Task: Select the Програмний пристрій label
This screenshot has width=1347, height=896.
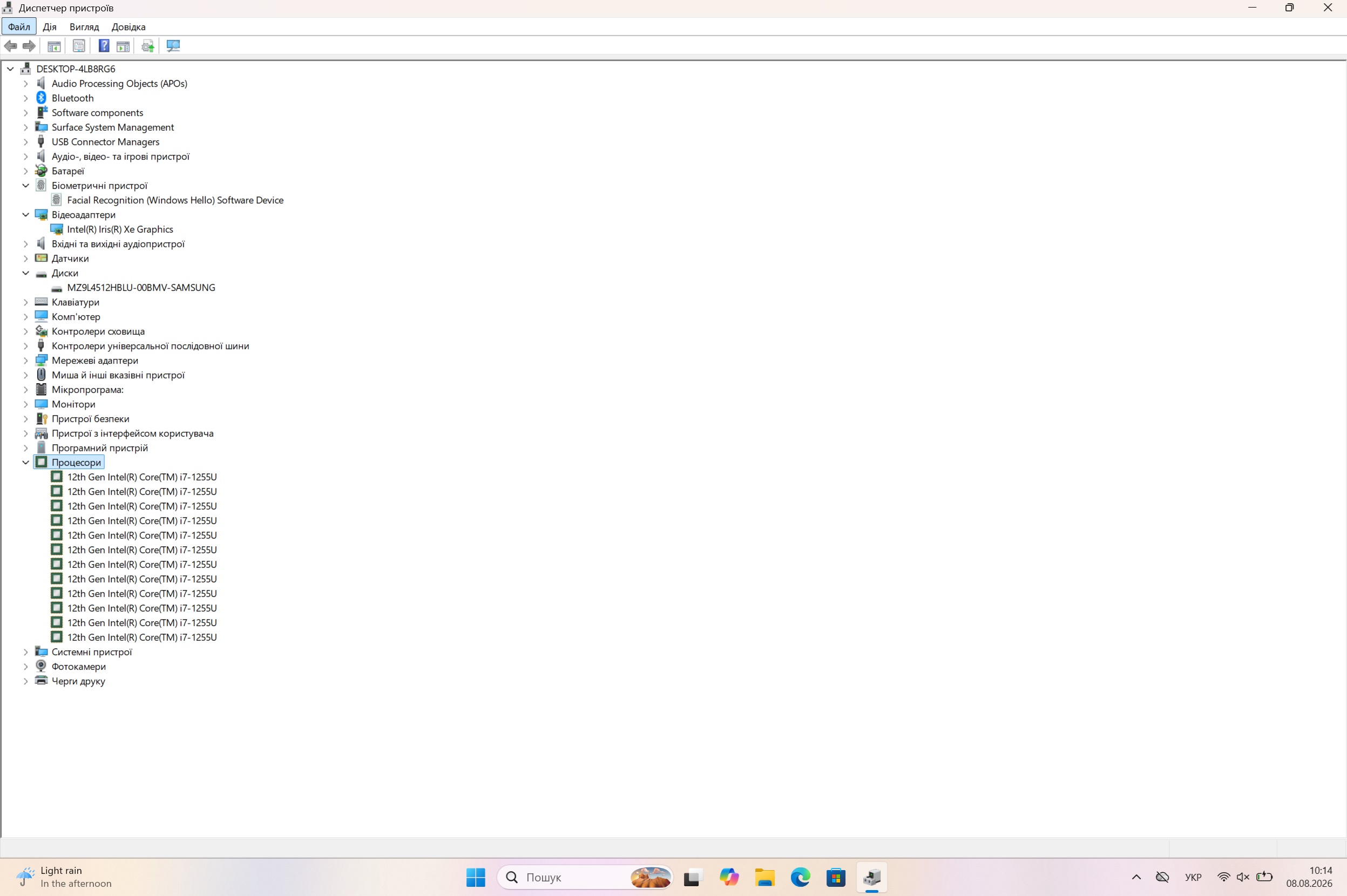Action: tap(100, 448)
